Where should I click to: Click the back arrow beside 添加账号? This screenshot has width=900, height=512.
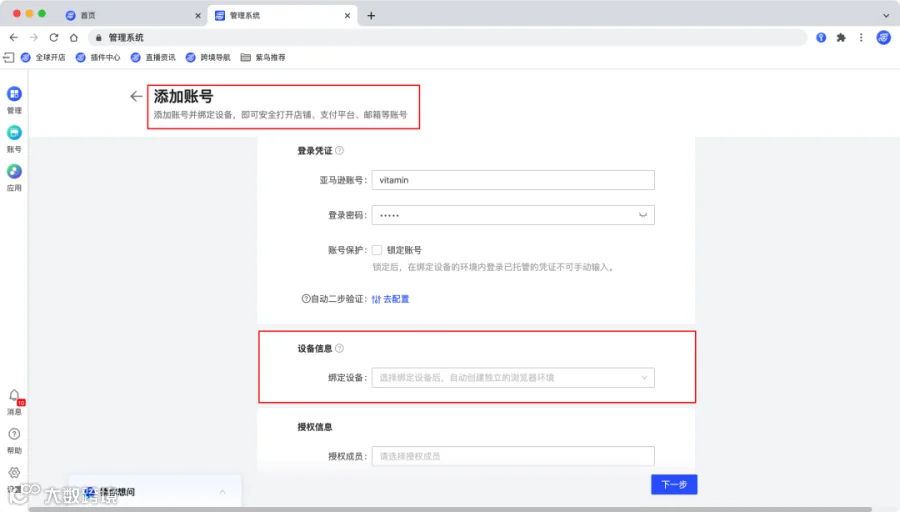click(x=136, y=96)
